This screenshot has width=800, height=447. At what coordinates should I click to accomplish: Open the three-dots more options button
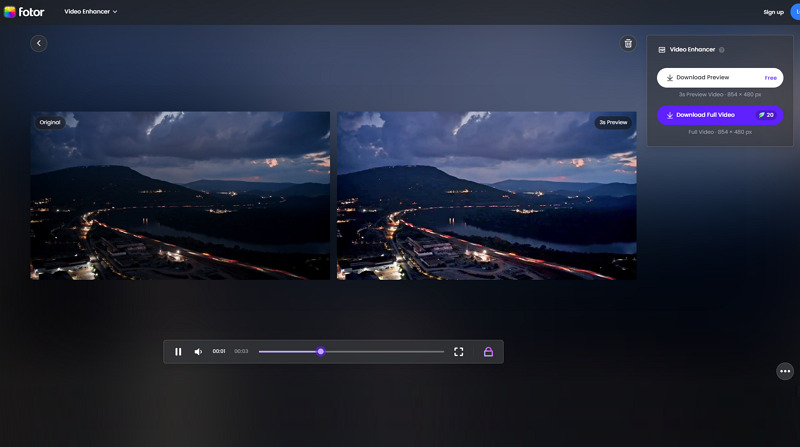coord(785,371)
